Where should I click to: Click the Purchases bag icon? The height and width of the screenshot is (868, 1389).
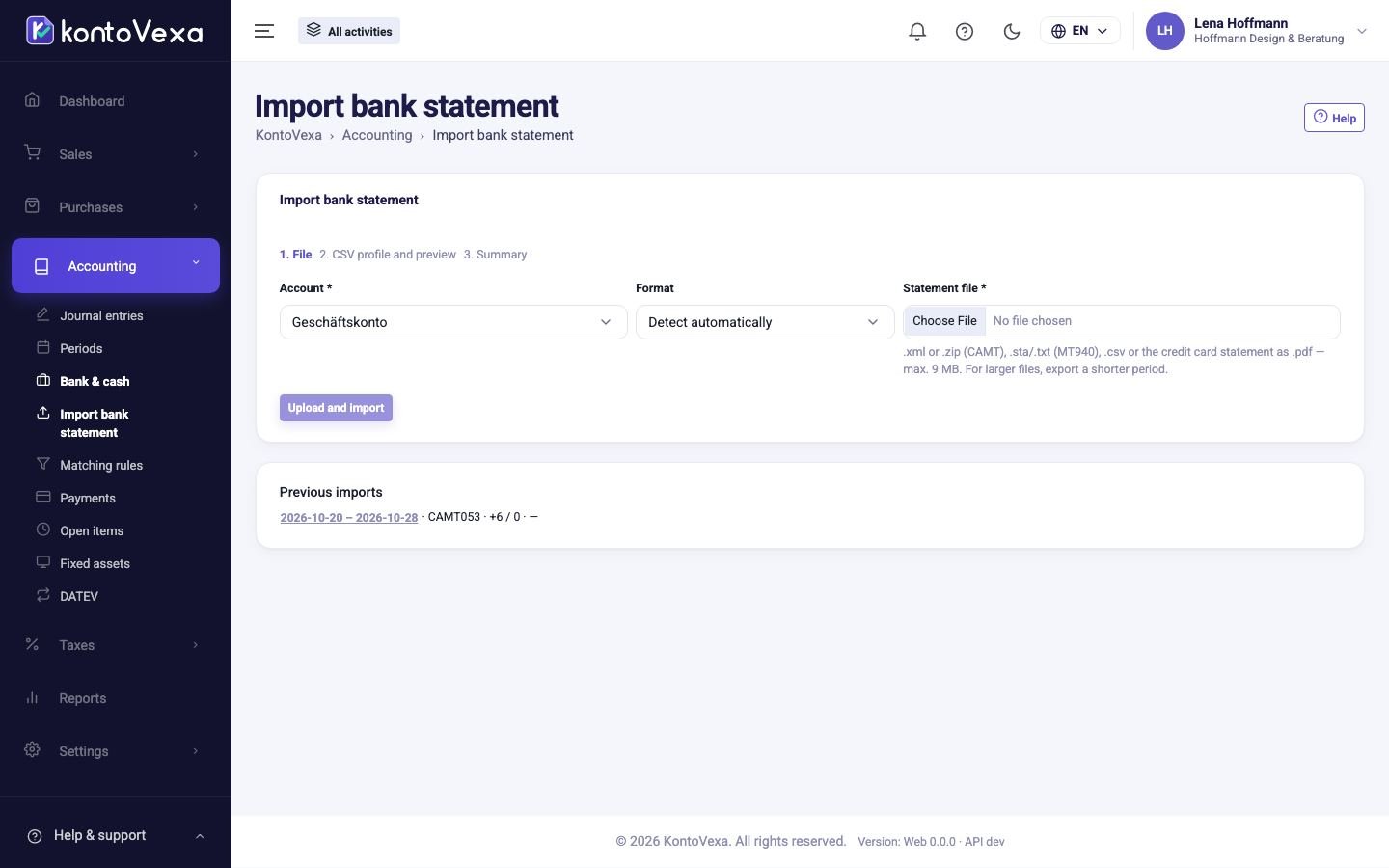[33, 205]
